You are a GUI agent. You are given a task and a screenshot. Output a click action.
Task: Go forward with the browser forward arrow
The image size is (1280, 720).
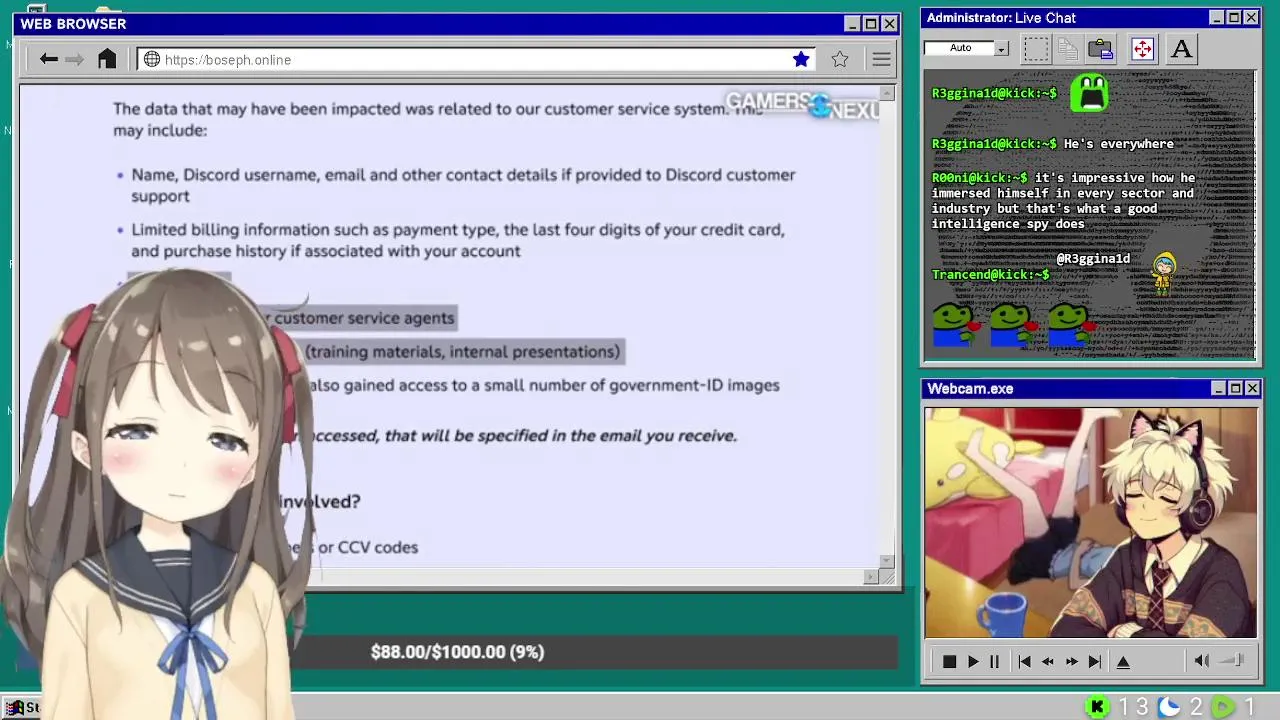(x=75, y=59)
